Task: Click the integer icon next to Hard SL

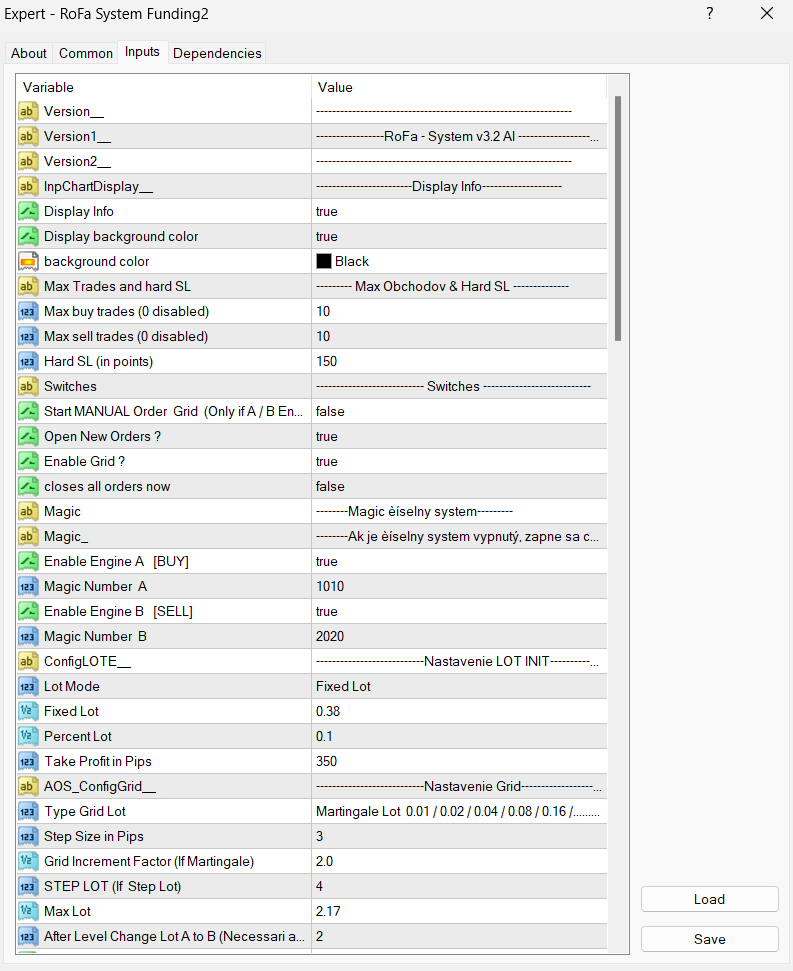Action: click(28, 361)
